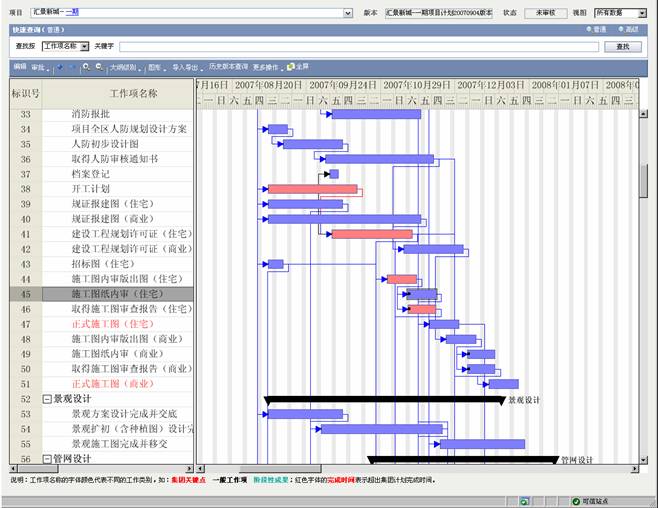The height and width of the screenshot is (508, 658).
Task: Click the zoom in magnifier icon
Action: point(87,67)
